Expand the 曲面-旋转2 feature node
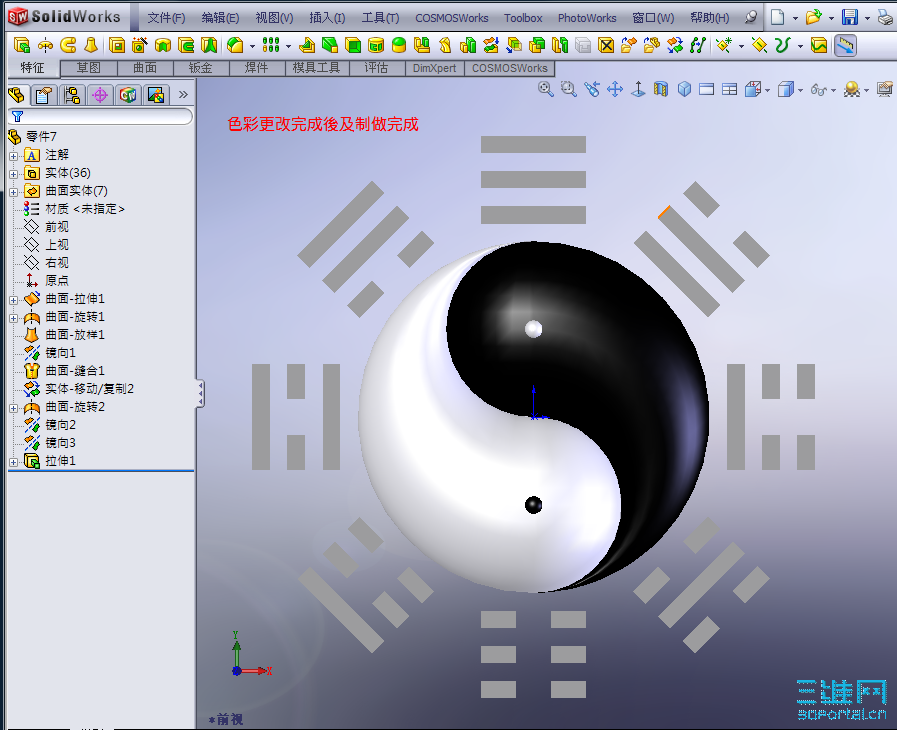The width and height of the screenshot is (897, 730). tap(13, 408)
